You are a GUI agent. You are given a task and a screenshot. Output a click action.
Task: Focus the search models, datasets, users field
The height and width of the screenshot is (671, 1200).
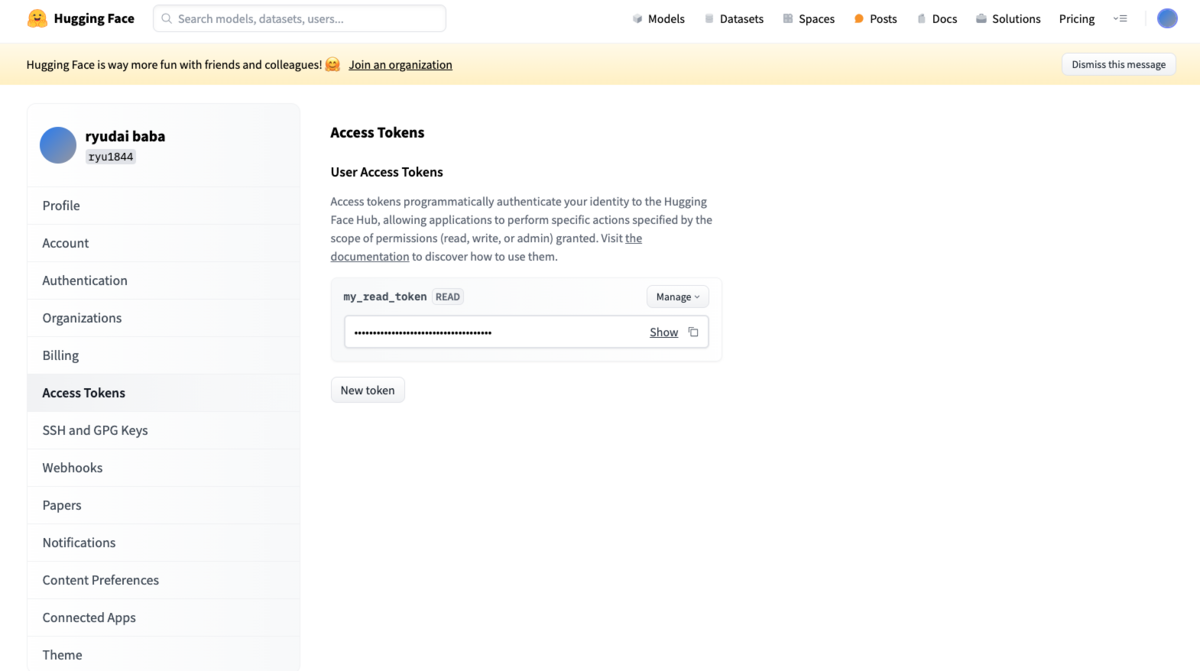point(300,18)
